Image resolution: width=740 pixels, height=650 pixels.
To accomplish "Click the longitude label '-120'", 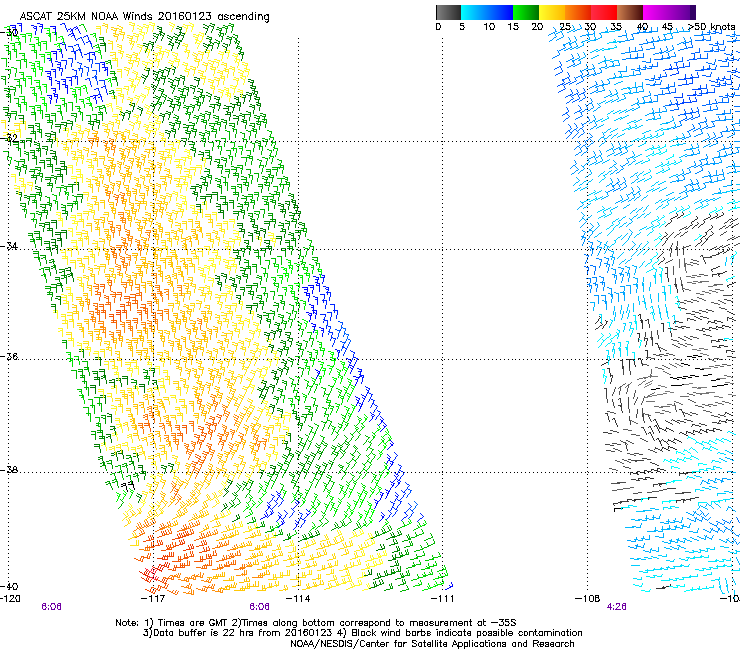I will click(x=10, y=599).
